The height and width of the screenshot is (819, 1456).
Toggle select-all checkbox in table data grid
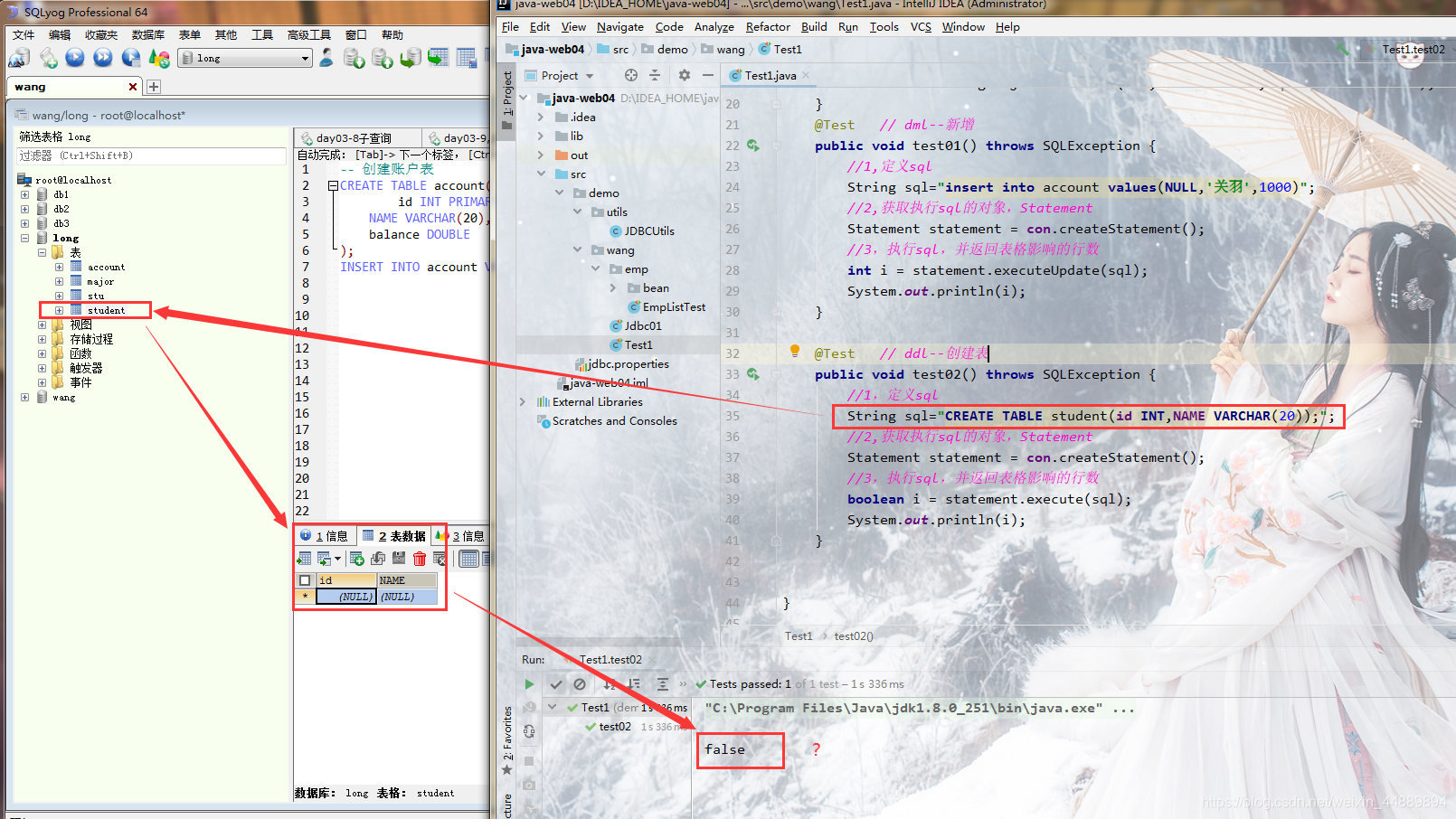[x=305, y=580]
